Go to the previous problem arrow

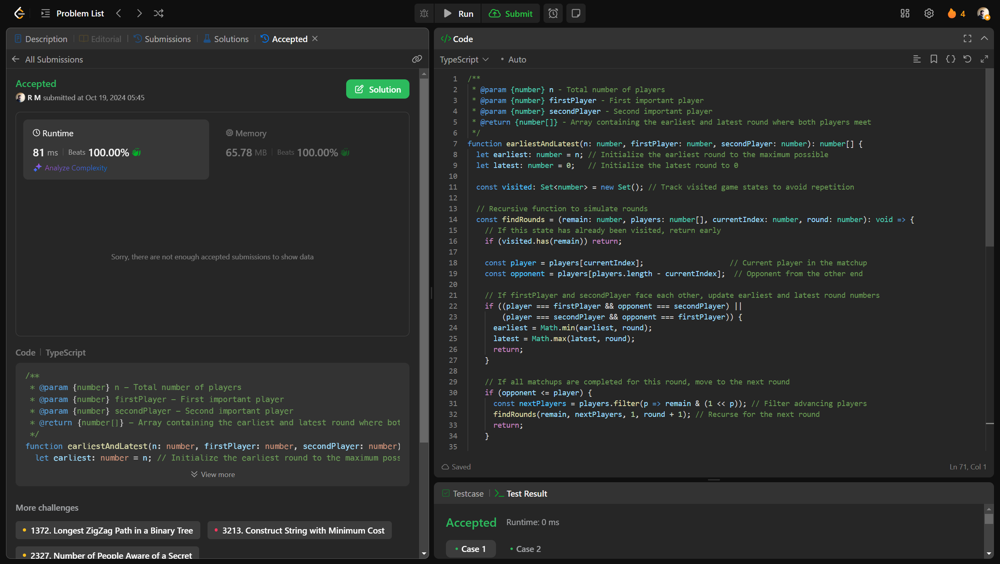119,13
